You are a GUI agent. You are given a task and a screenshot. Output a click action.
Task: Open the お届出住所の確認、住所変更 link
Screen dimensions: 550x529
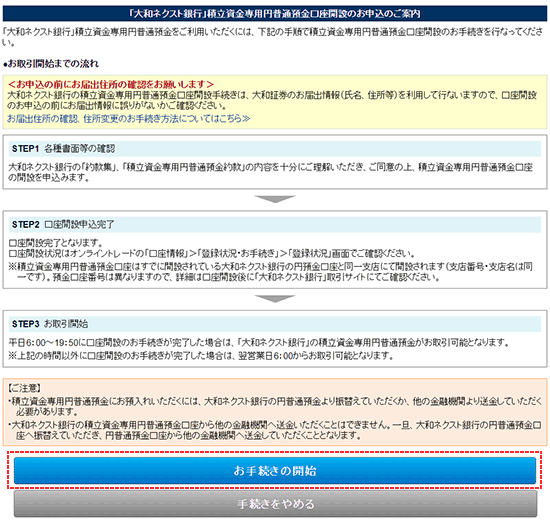(128, 119)
